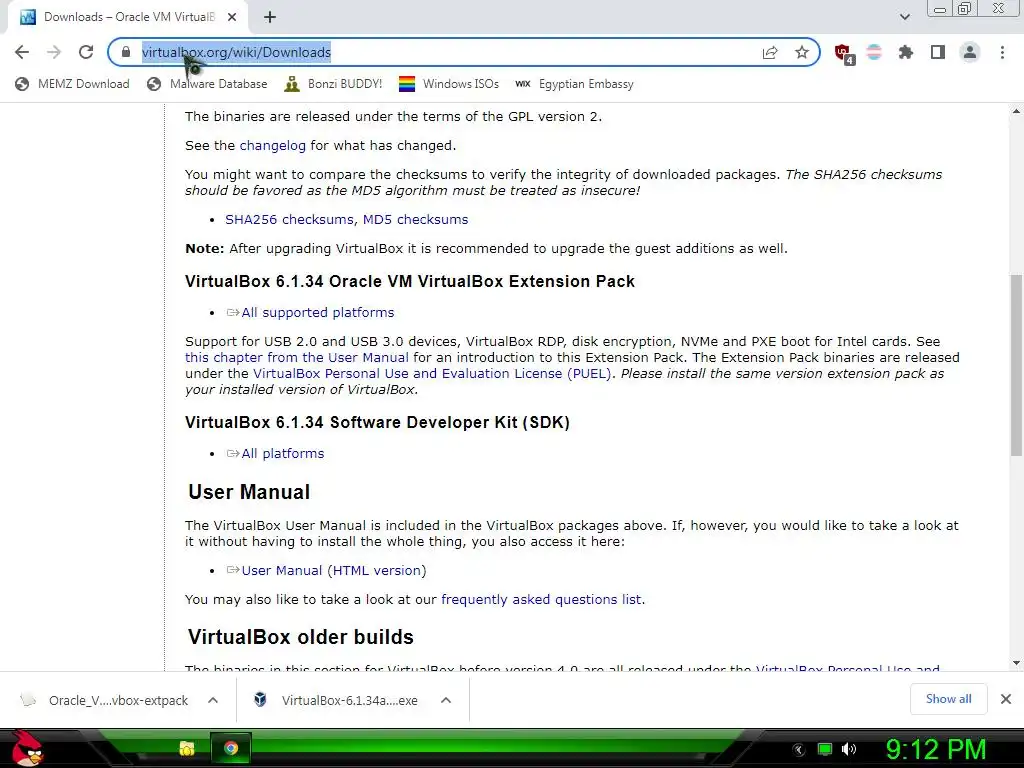Show all downloads
This screenshot has width=1024, height=768.
pyautogui.click(x=948, y=699)
